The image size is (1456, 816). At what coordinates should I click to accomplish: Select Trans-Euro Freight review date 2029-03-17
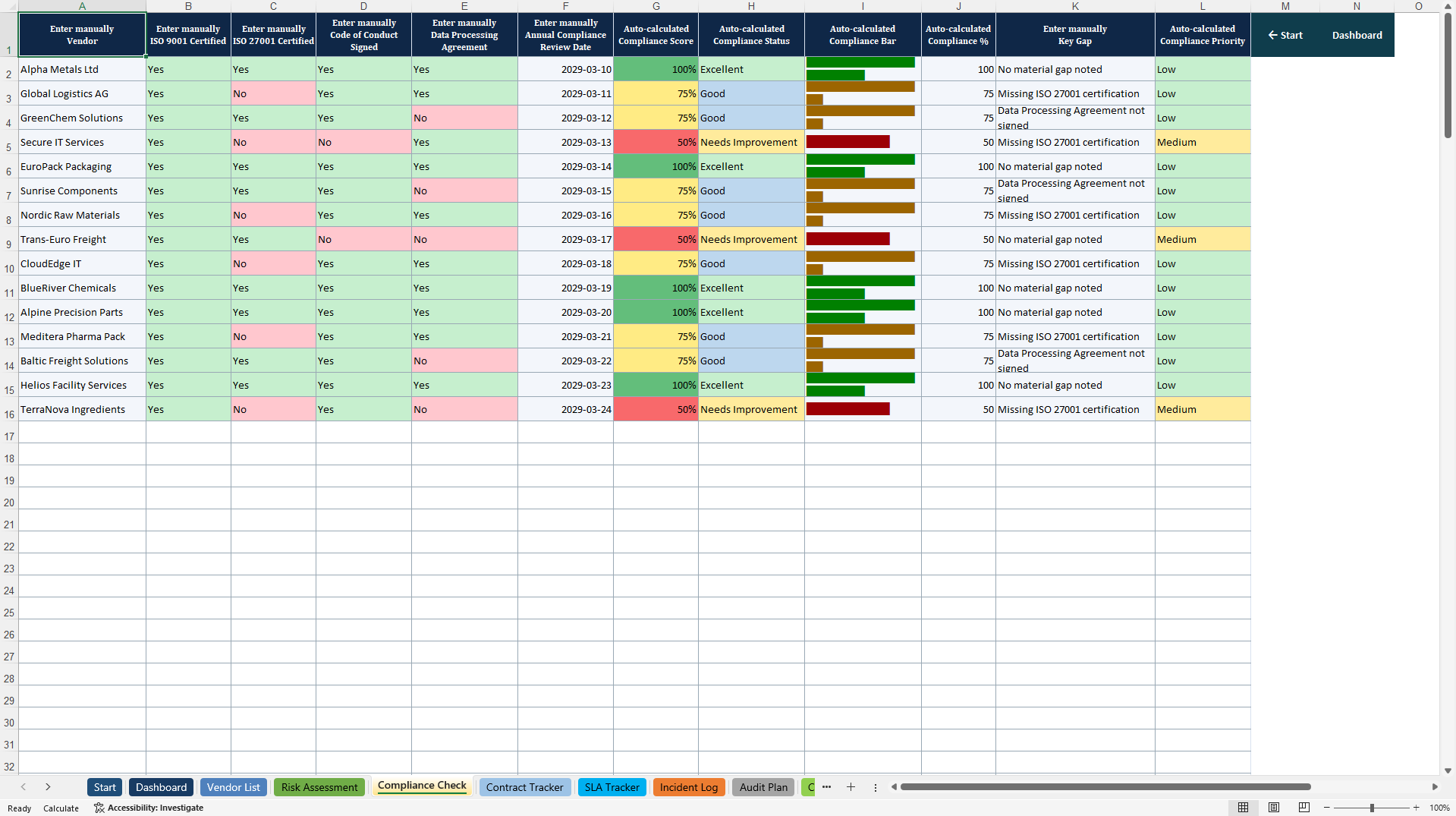[x=565, y=239]
